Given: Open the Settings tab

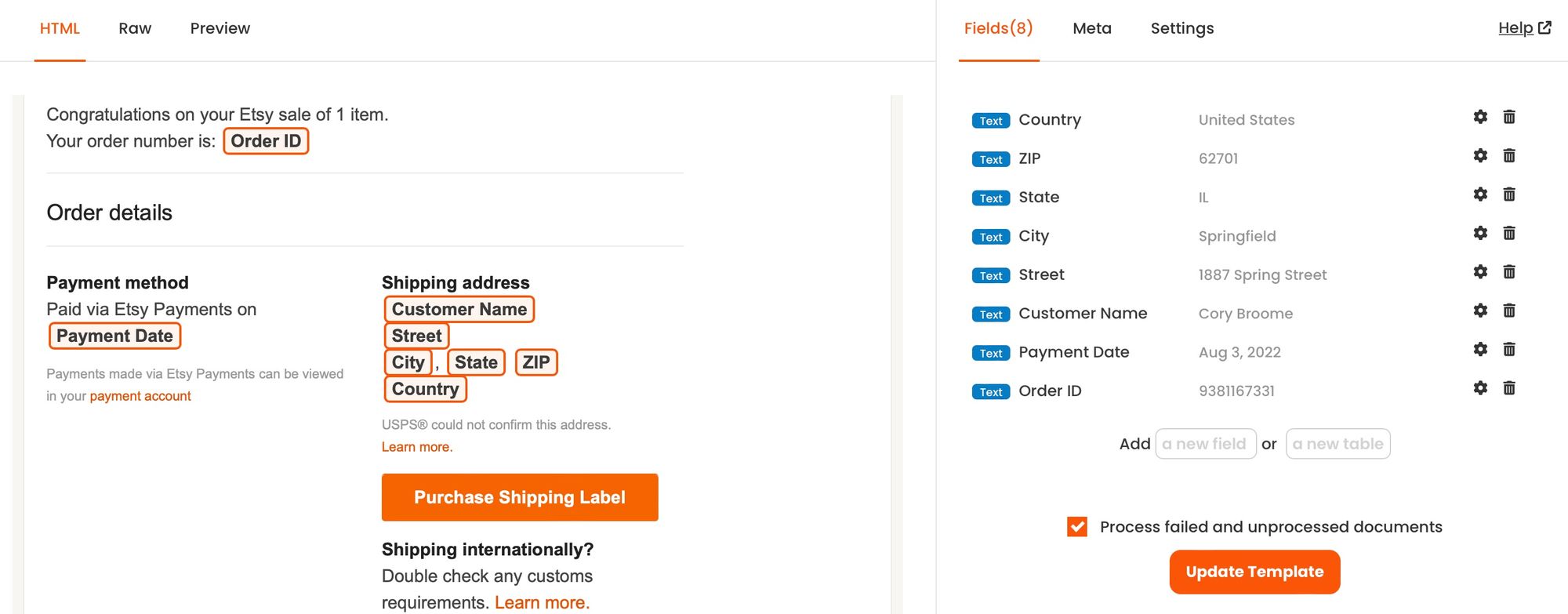Looking at the screenshot, I should [x=1181, y=28].
